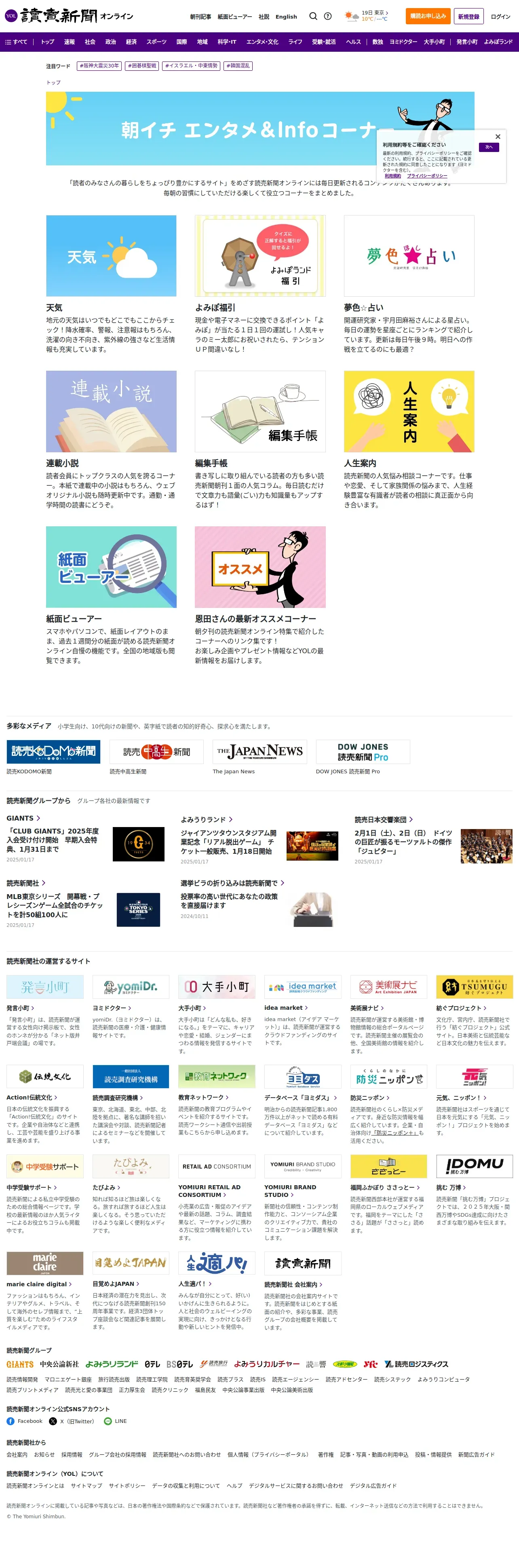Click the 購読お申し込み button
519x1568 pixels.
pos(428,17)
